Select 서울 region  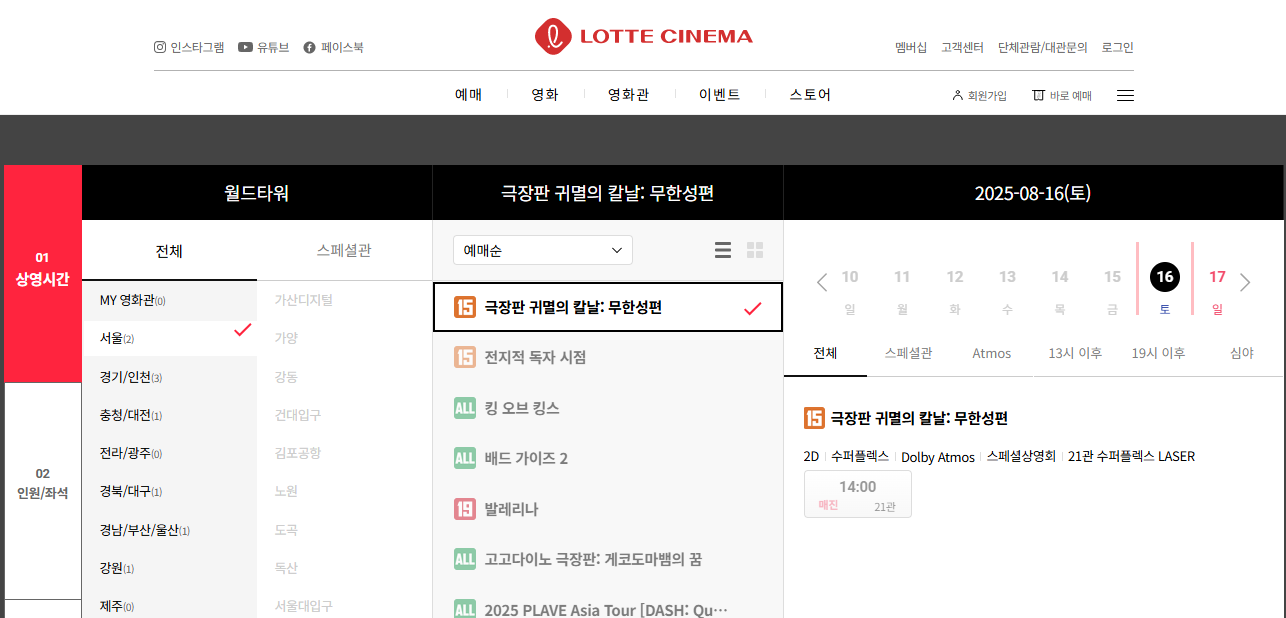click(169, 338)
